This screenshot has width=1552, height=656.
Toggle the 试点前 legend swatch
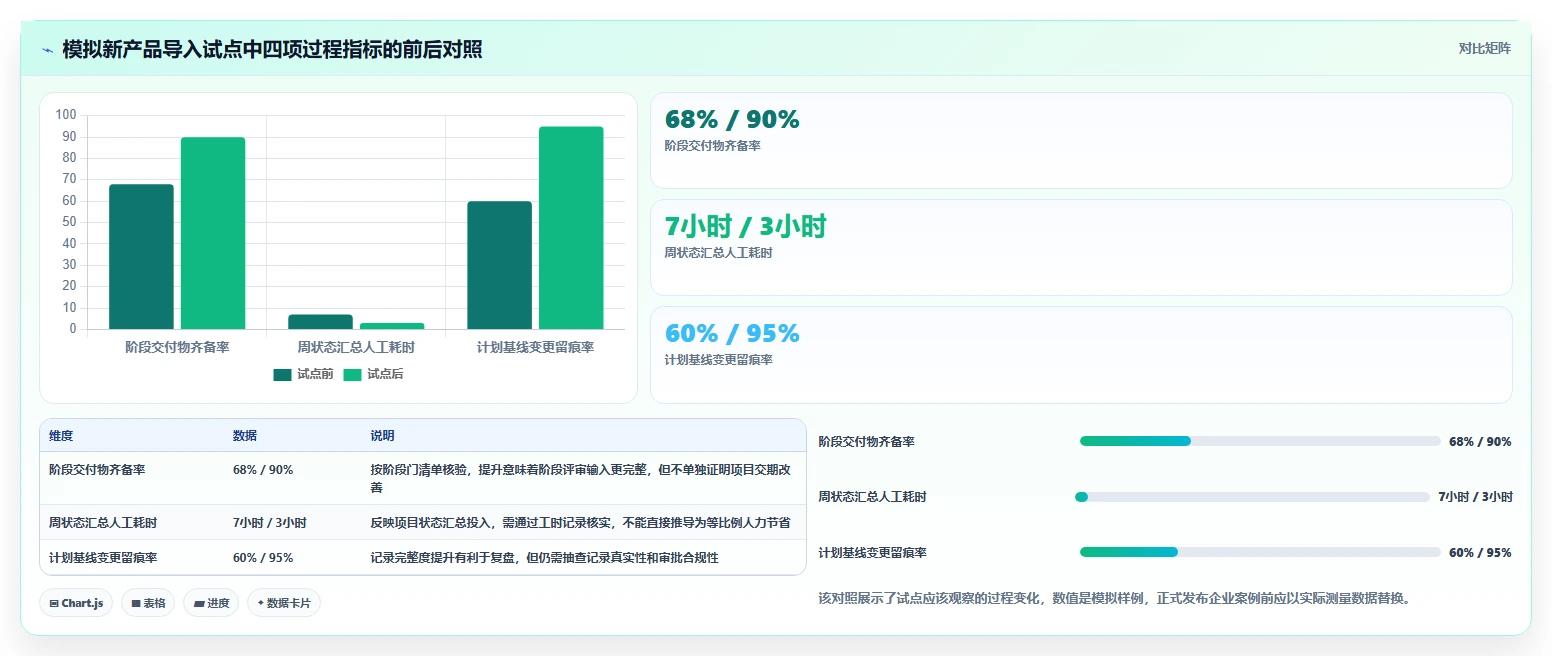click(282, 375)
